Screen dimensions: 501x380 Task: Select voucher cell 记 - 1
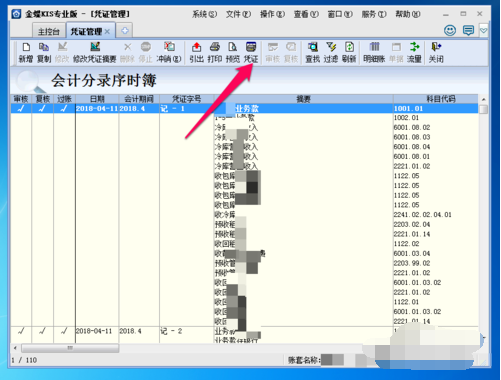(172, 109)
